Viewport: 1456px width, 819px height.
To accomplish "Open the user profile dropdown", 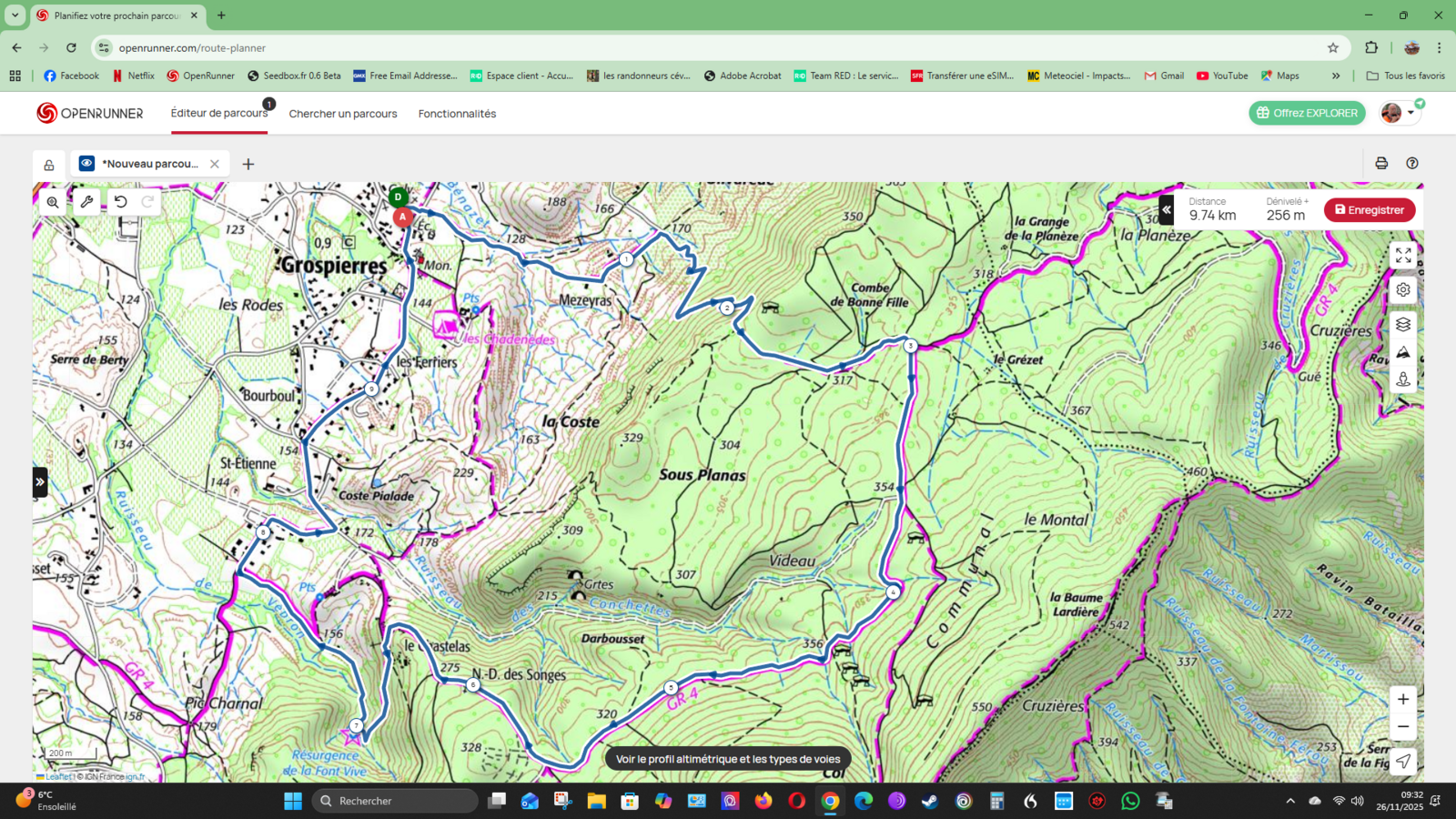I will pyautogui.click(x=1400, y=113).
